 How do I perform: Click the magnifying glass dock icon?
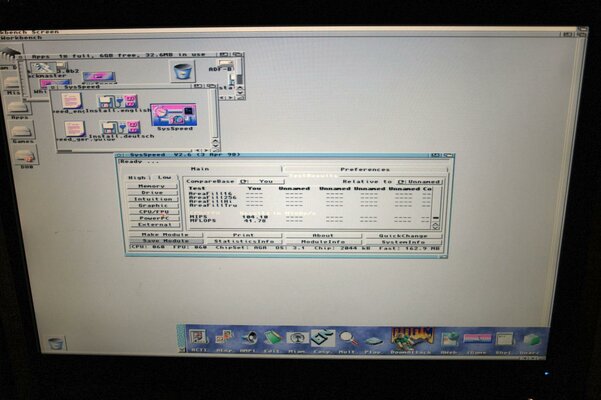coord(347,338)
